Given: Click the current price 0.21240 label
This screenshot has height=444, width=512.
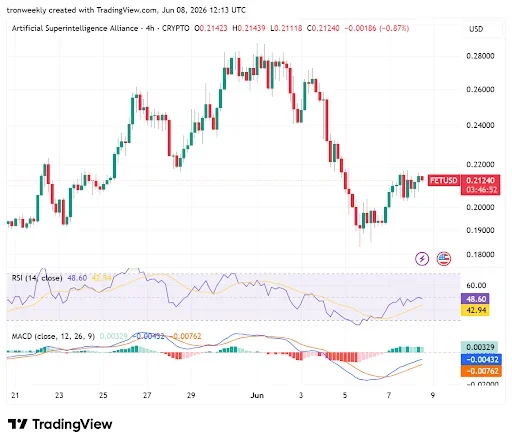Looking at the screenshot, I should tap(480, 180).
